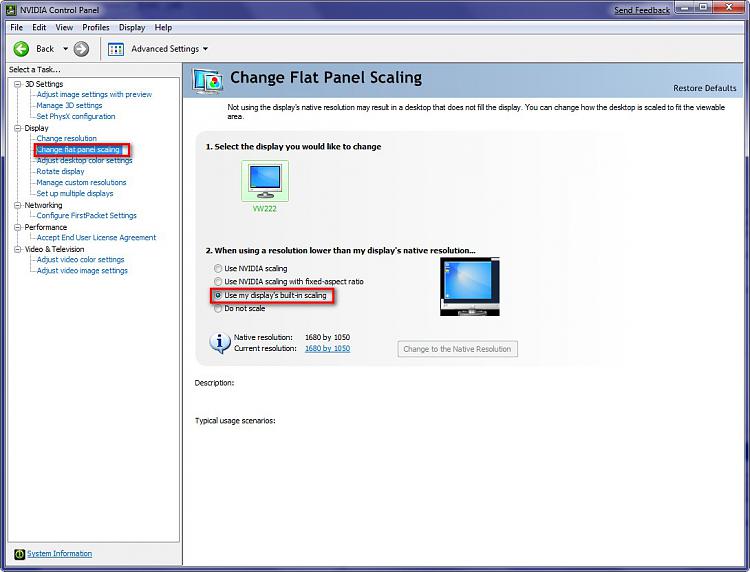Click the Performance category label
This screenshot has width=750, height=572.
click(45, 227)
